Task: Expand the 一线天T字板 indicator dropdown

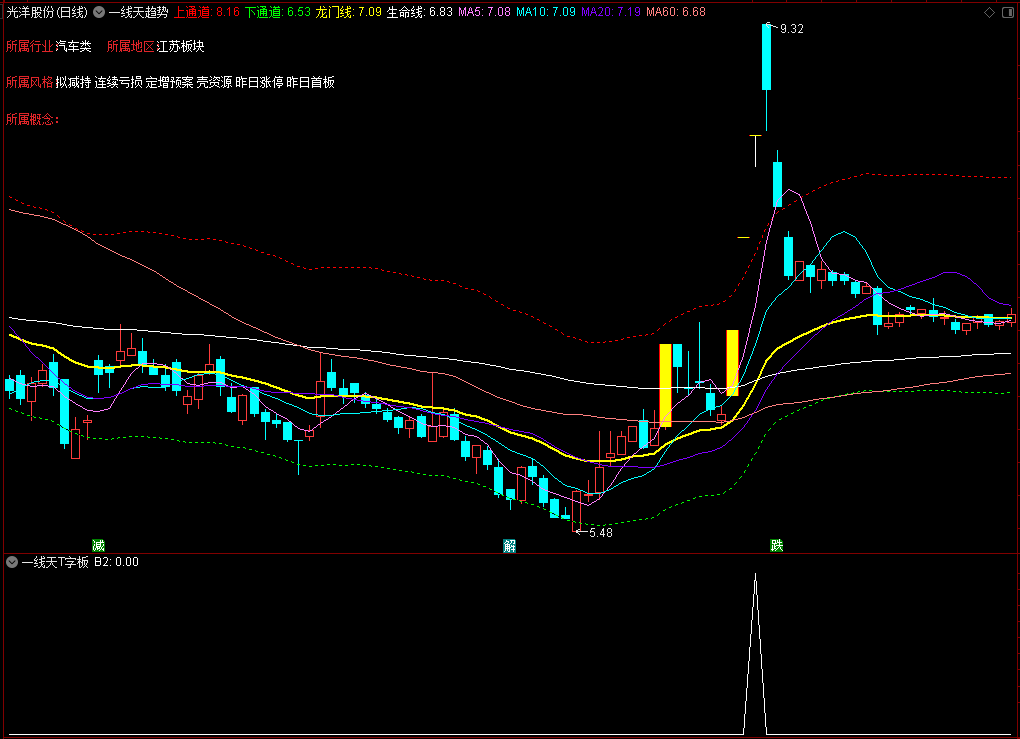Action: click(x=12, y=562)
